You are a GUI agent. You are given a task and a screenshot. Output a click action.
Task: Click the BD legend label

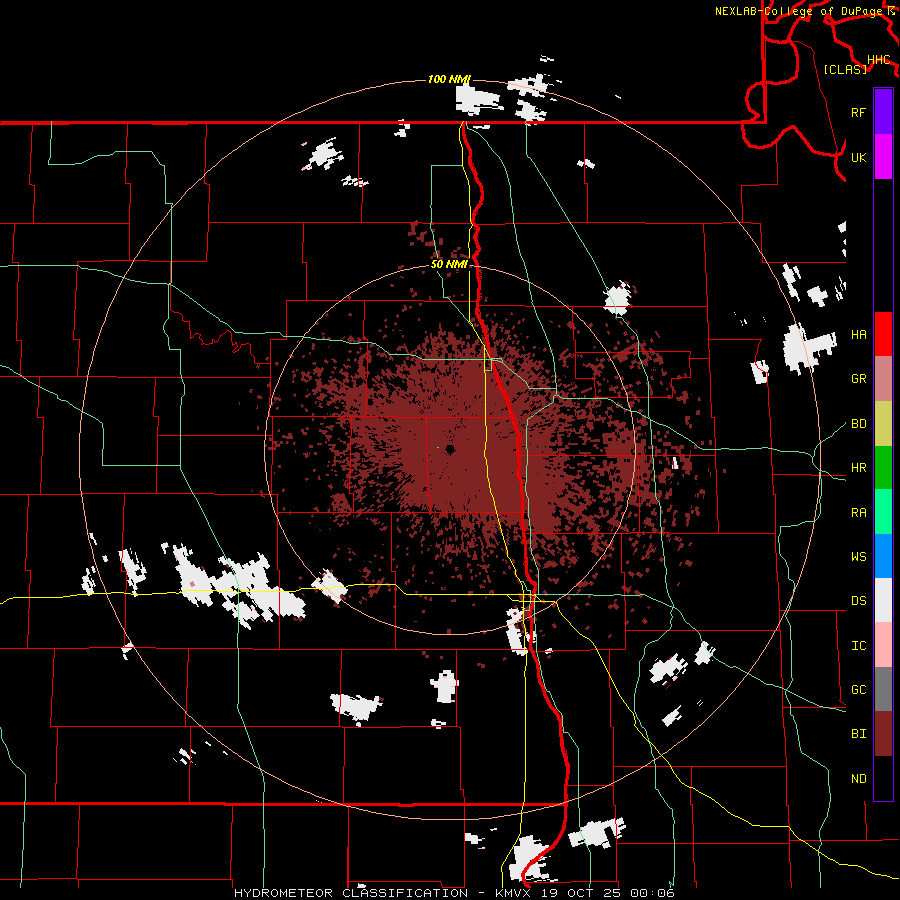(x=858, y=424)
